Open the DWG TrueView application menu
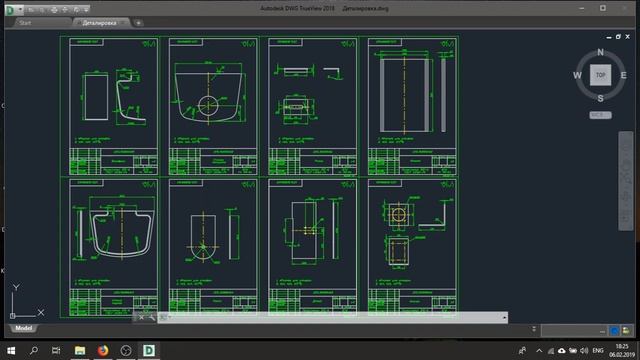 11,9
